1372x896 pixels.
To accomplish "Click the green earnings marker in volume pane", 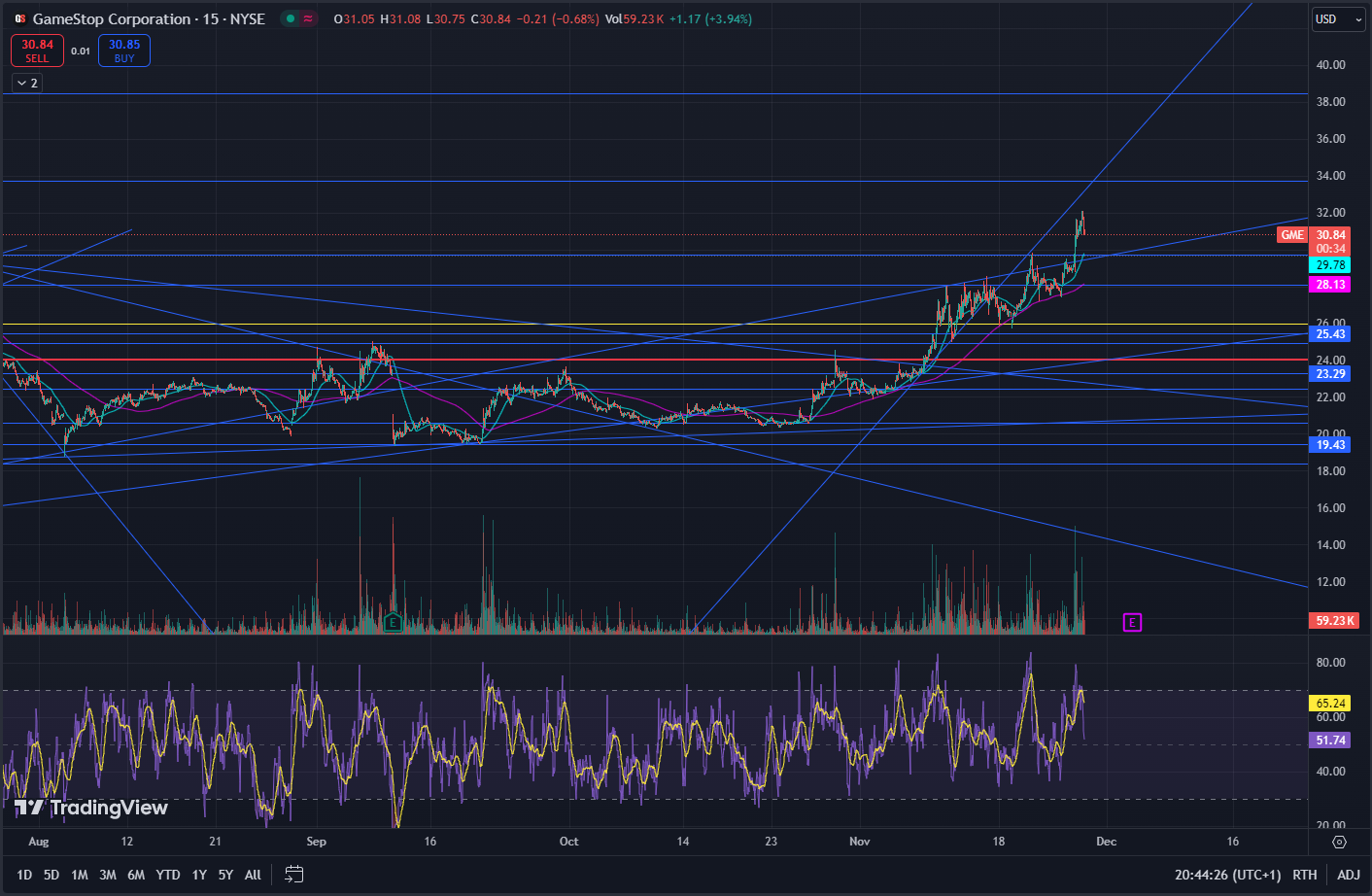I will coord(393,623).
